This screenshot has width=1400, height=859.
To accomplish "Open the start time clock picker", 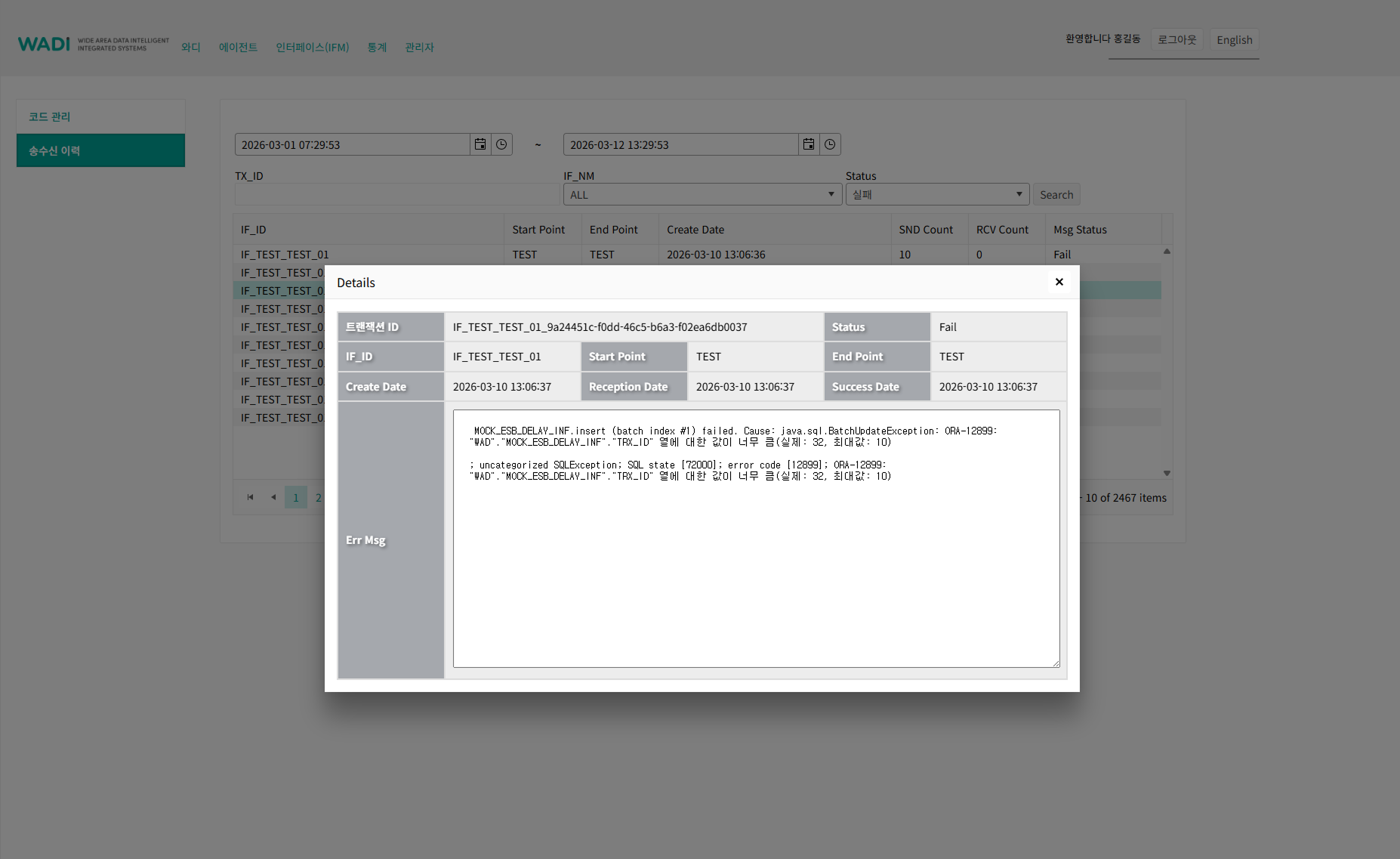I will 501,144.
